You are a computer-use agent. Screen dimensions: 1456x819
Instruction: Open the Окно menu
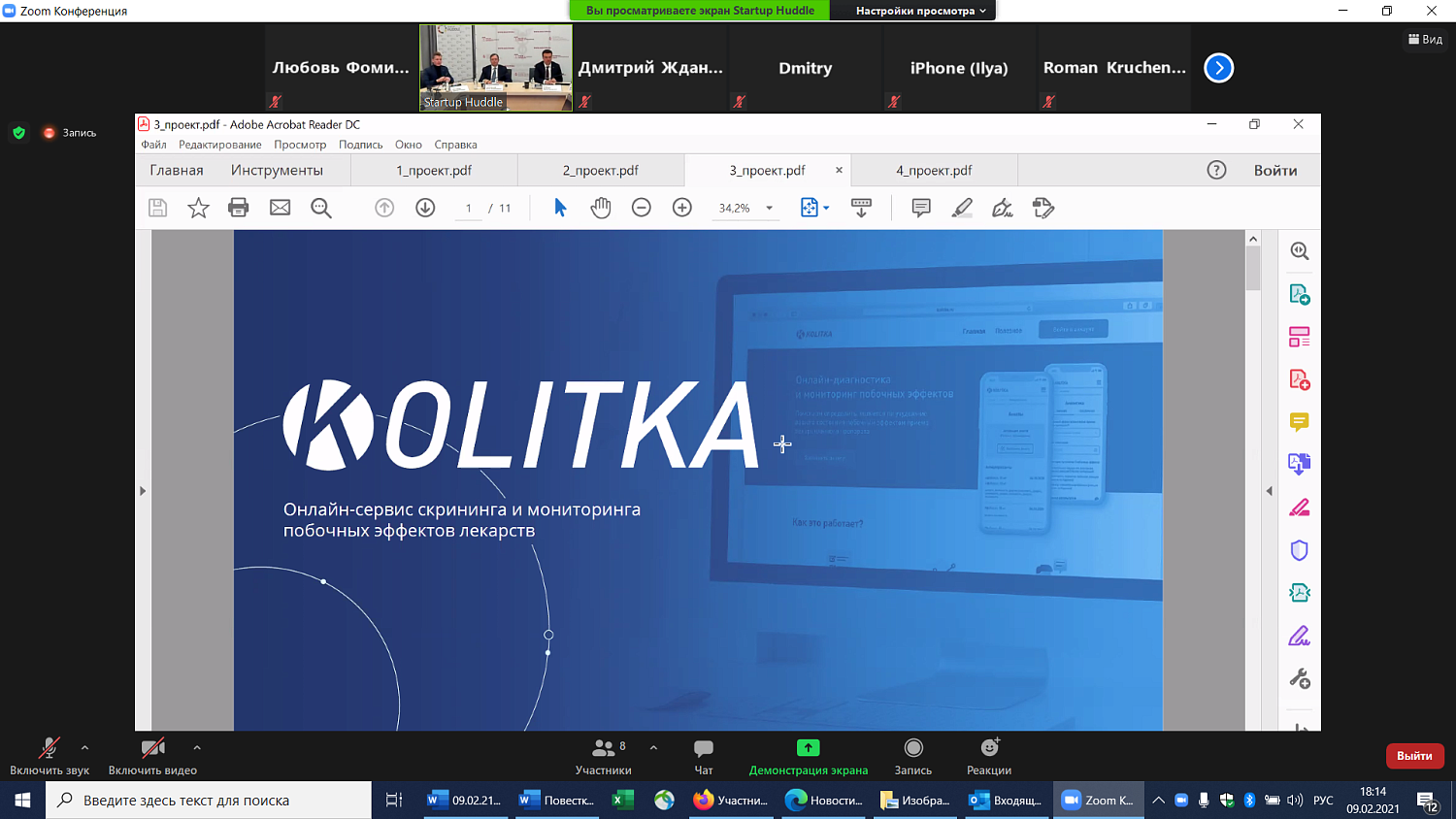408,145
